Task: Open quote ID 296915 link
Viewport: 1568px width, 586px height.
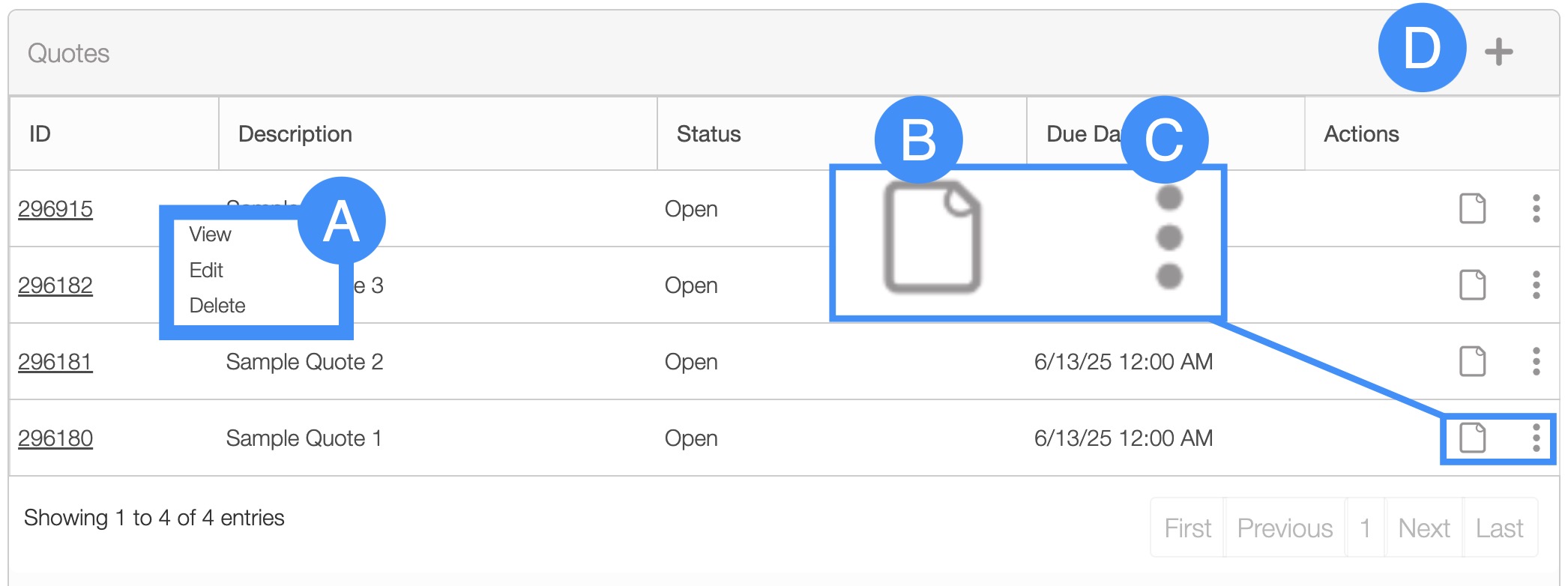Action: [x=55, y=209]
